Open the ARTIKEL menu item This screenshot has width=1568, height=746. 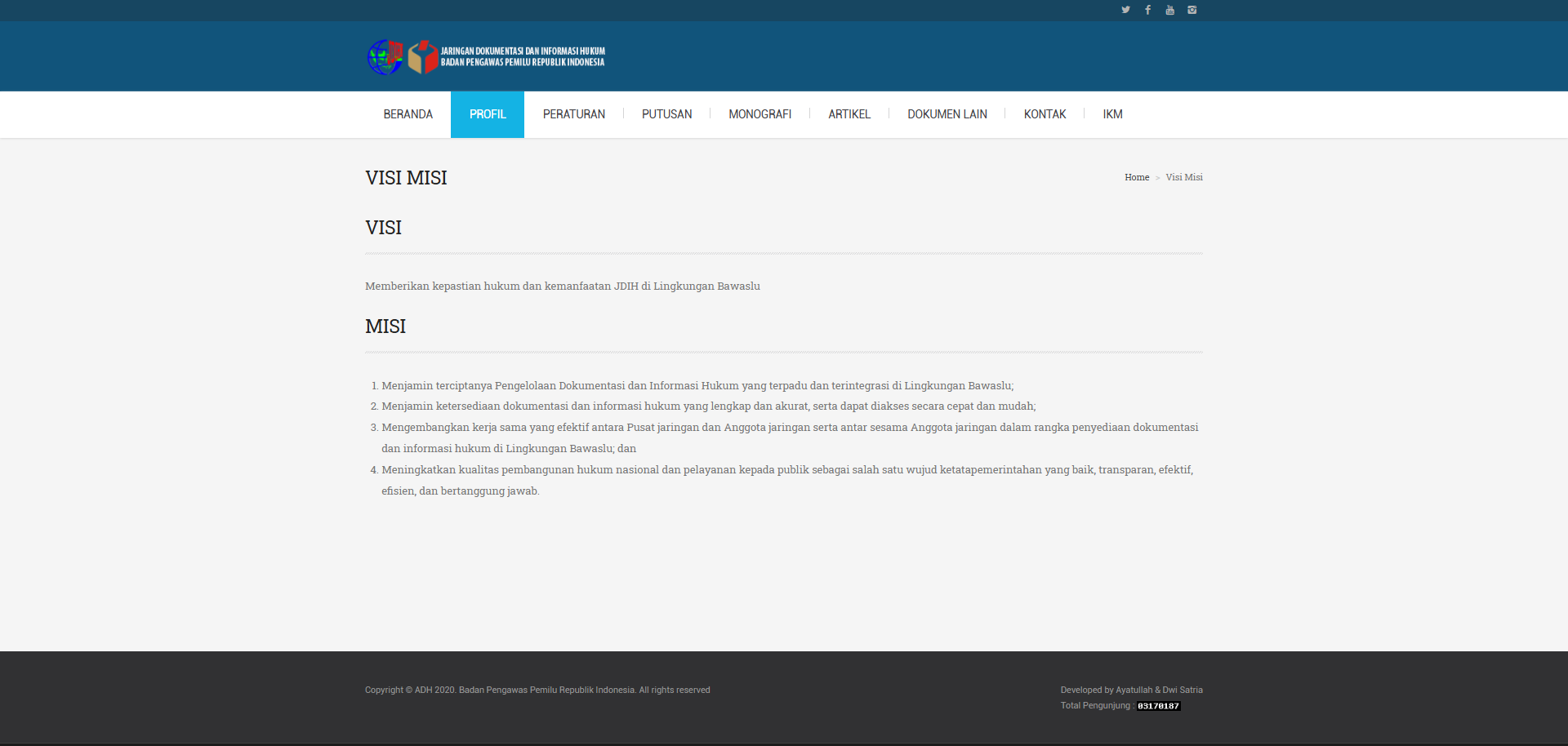(849, 114)
